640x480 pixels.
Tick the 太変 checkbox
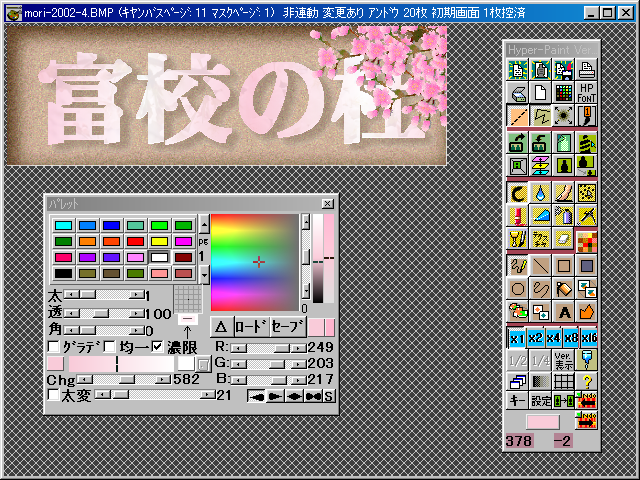(x=54, y=395)
